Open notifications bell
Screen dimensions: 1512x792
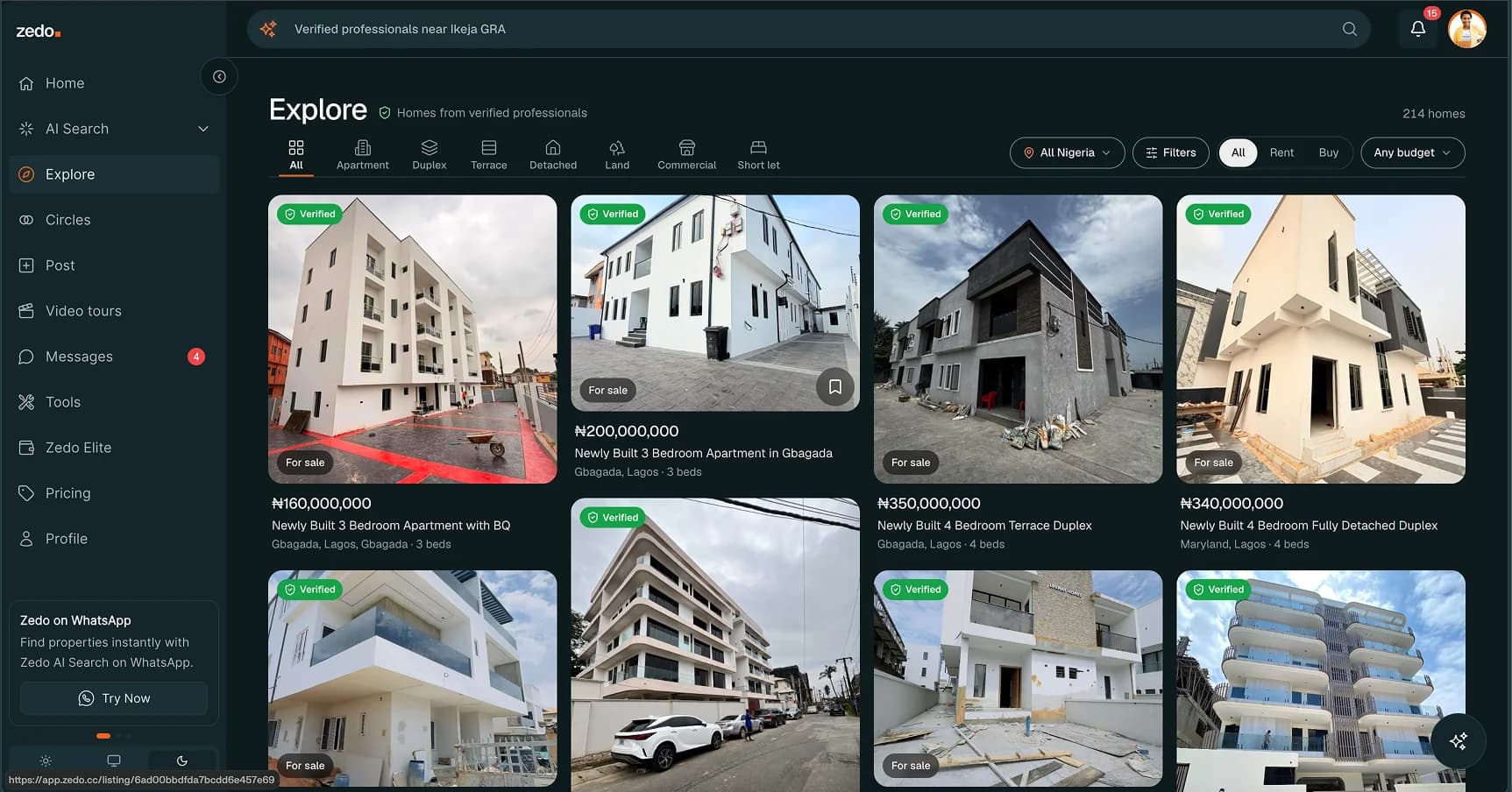coord(1418,29)
